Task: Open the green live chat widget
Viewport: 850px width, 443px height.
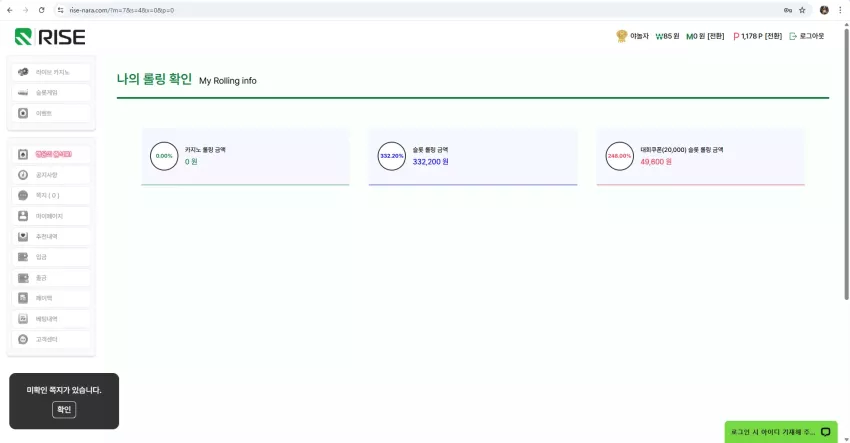Action: point(781,432)
